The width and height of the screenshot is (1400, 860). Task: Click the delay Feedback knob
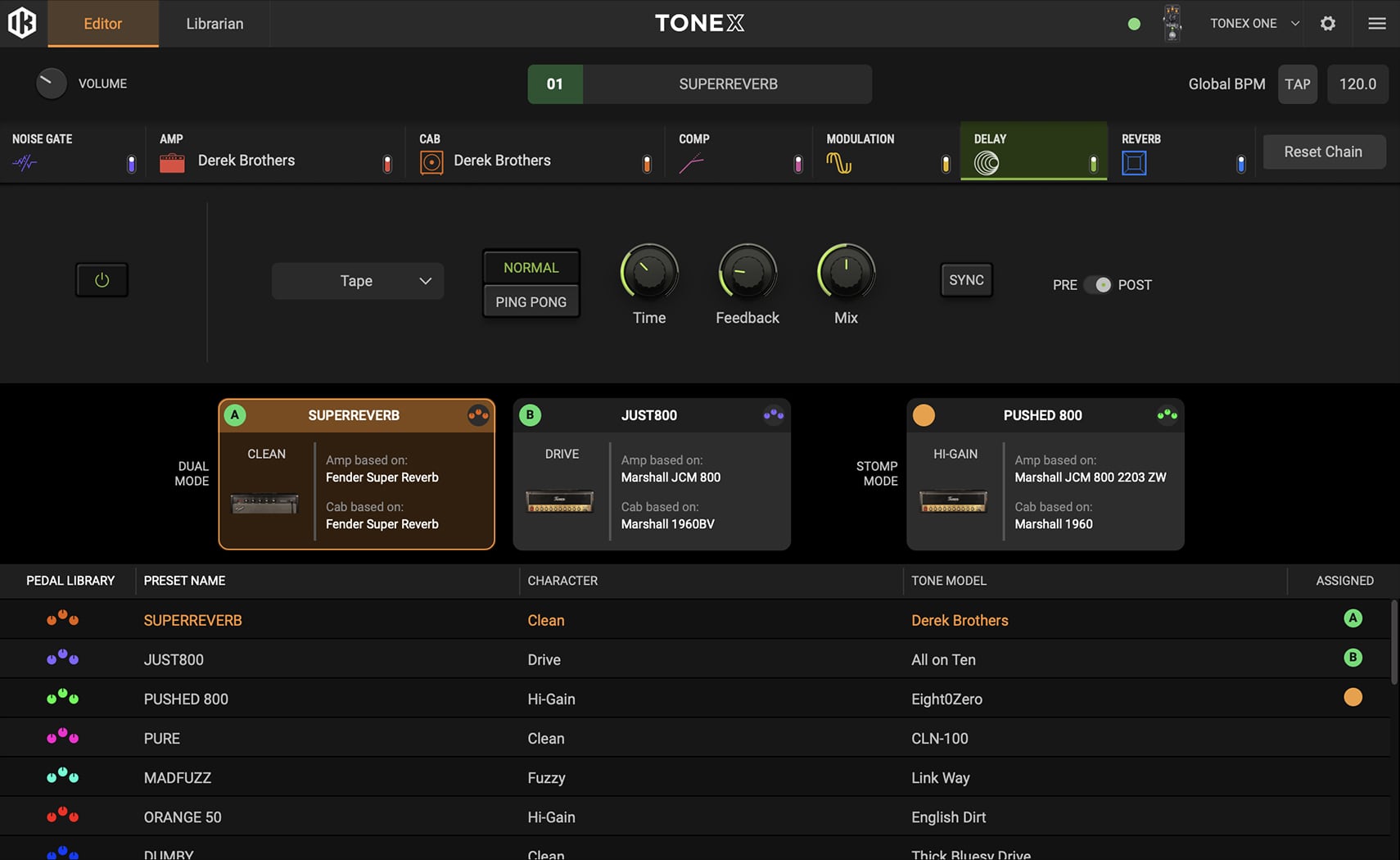coord(747,273)
